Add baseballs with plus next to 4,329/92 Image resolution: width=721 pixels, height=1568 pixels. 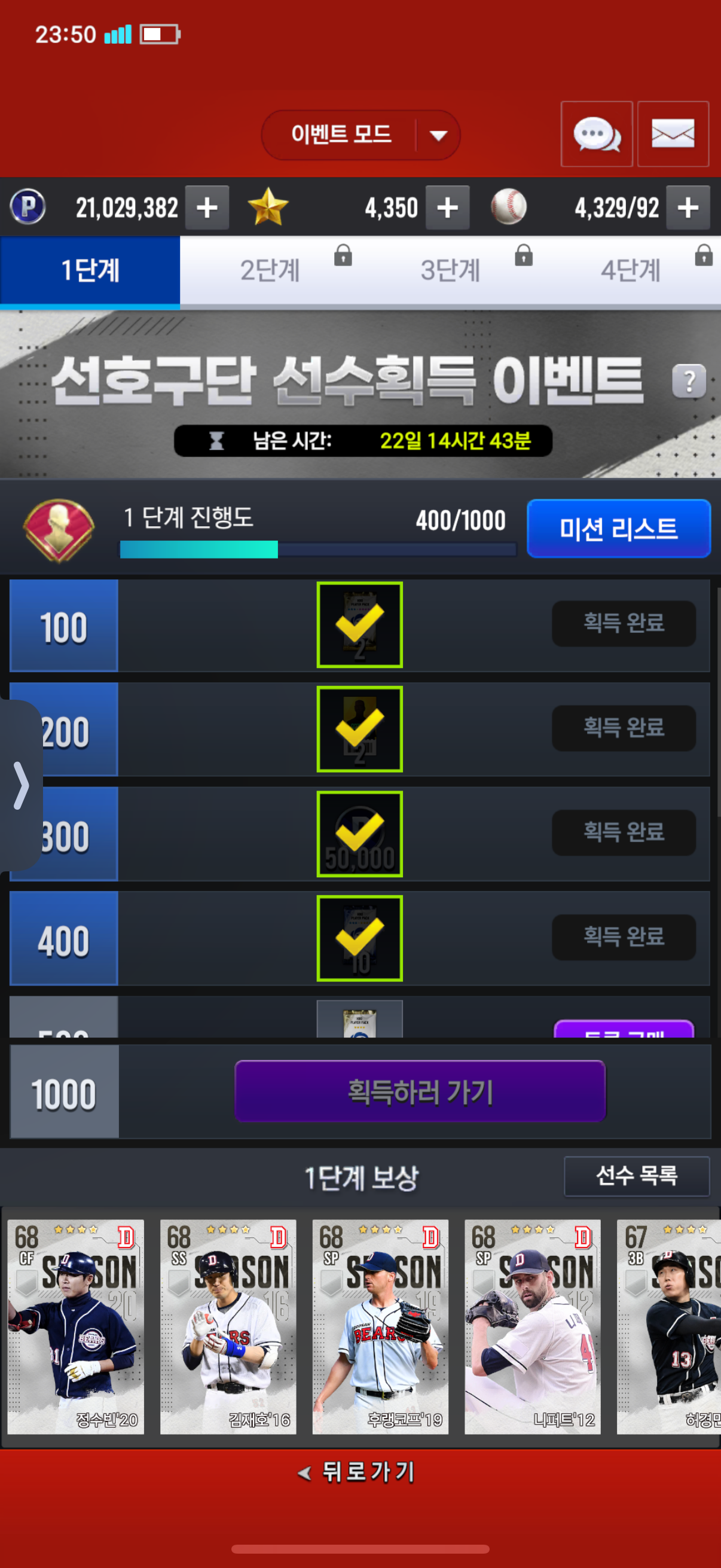pyautogui.click(x=688, y=208)
